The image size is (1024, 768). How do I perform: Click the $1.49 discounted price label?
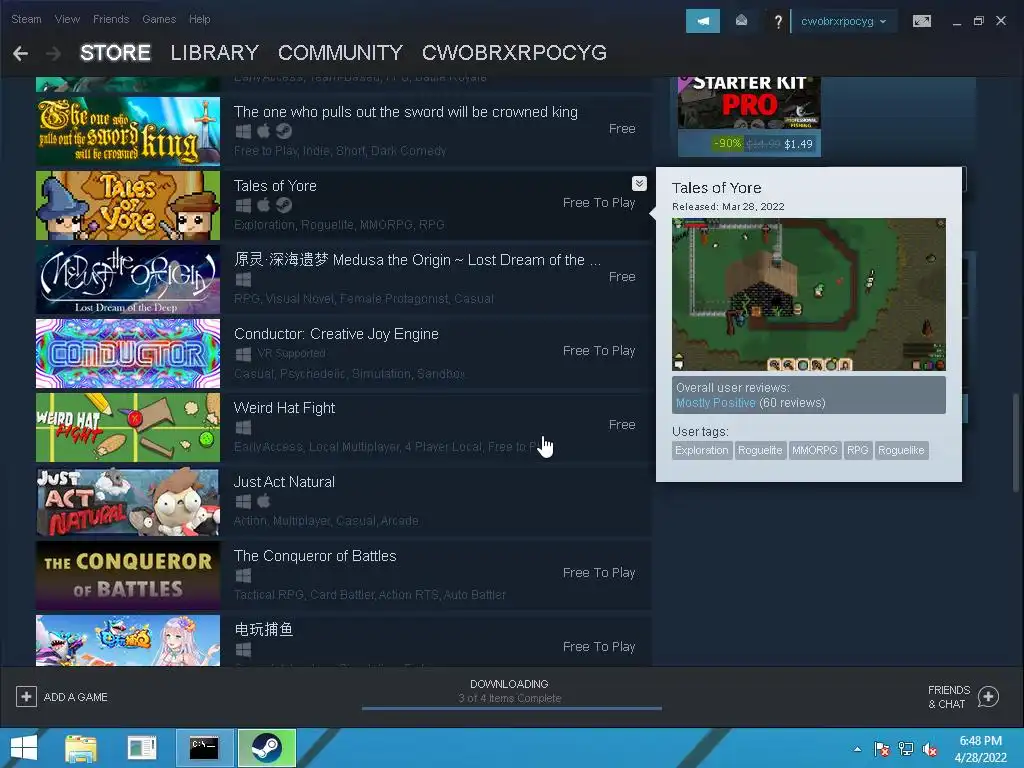pos(798,144)
